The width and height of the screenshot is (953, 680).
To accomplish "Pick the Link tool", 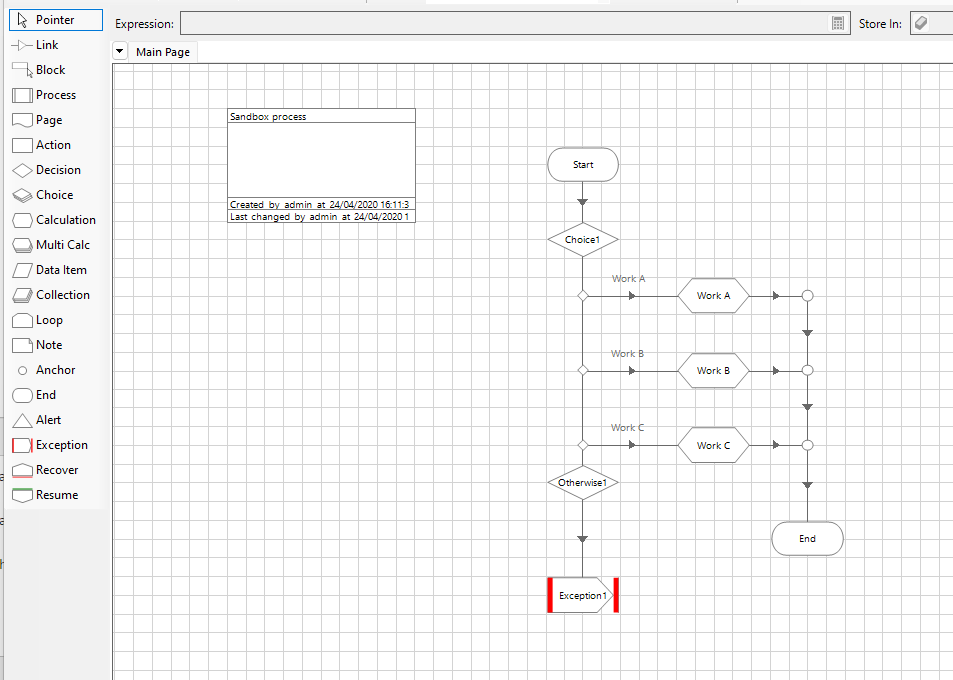I will (46, 45).
